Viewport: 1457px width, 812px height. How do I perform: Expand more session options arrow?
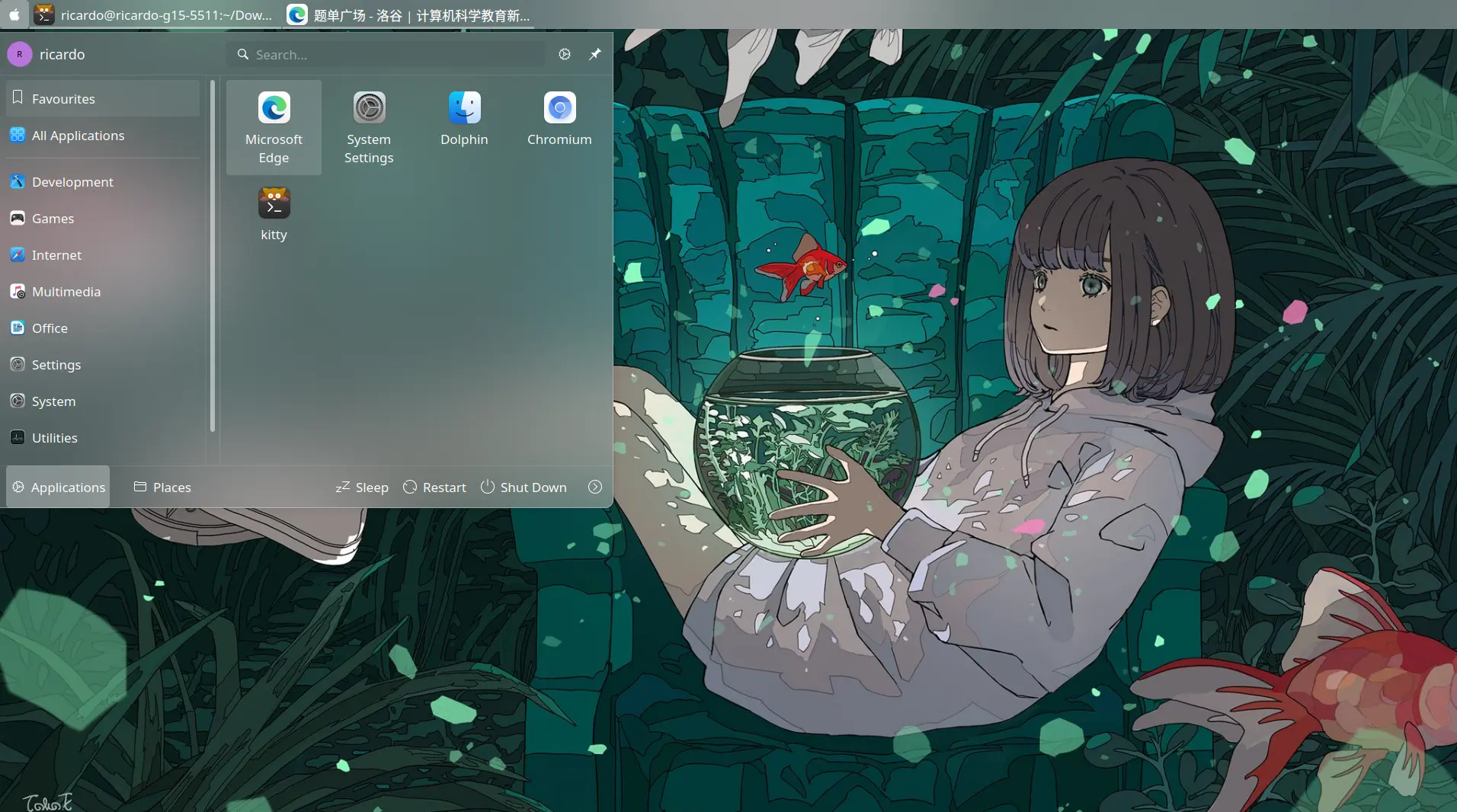595,487
